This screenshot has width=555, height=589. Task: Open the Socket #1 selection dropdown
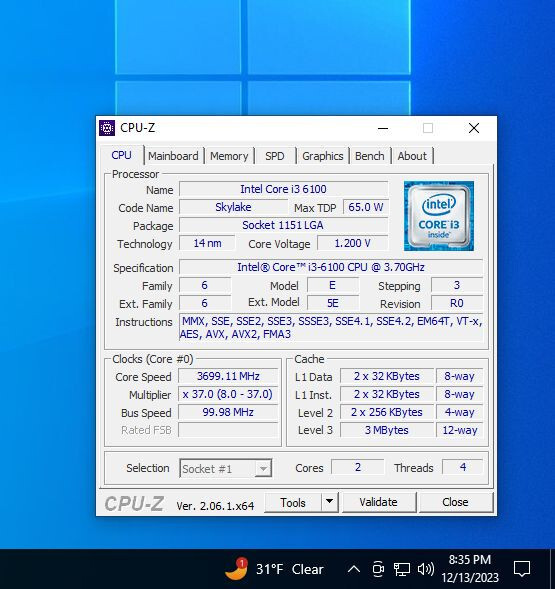pos(226,468)
